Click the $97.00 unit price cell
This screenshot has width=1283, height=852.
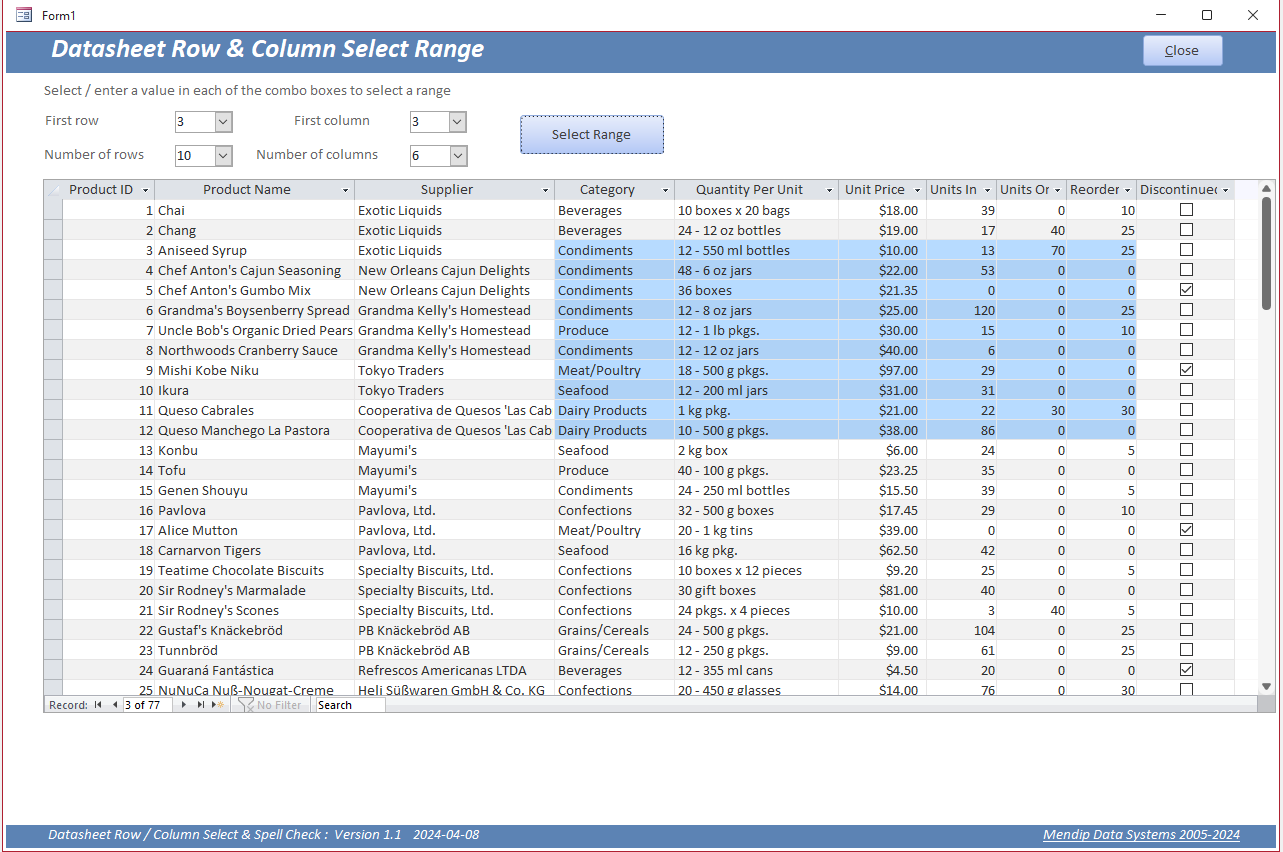[x=882, y=370]
